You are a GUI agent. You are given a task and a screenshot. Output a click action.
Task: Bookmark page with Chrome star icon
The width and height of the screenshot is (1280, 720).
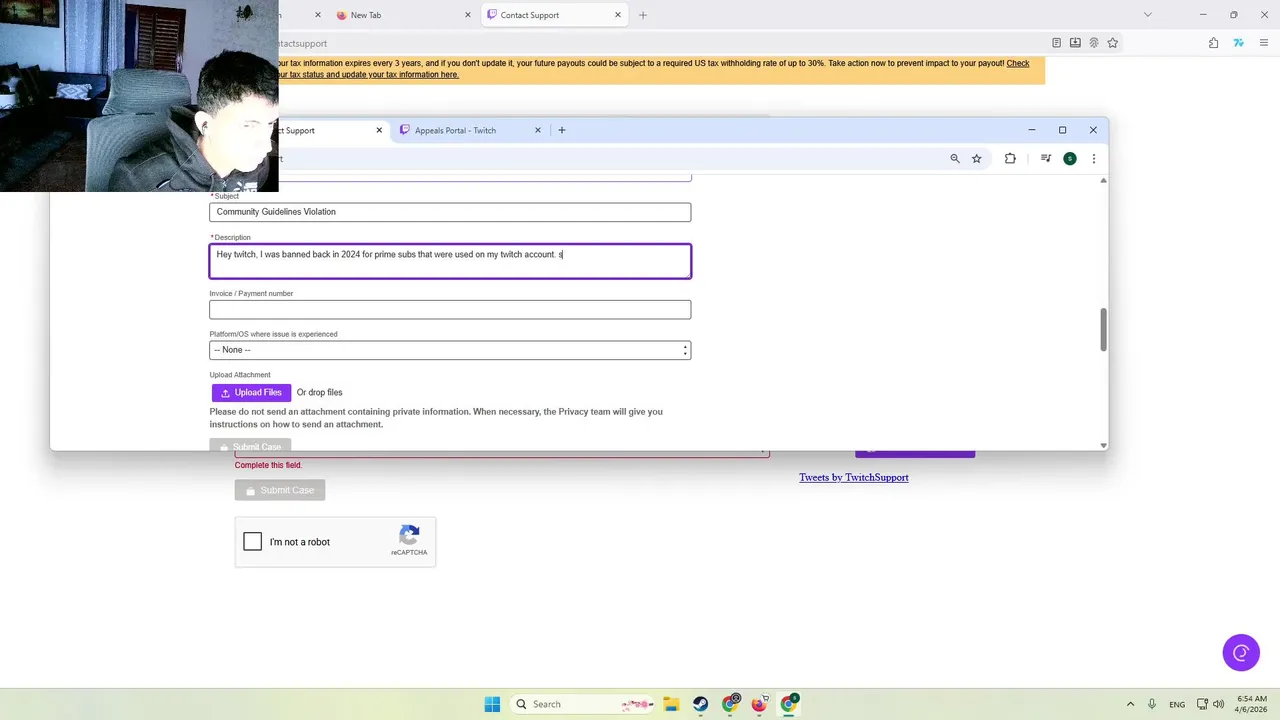(x=977, y=158)
